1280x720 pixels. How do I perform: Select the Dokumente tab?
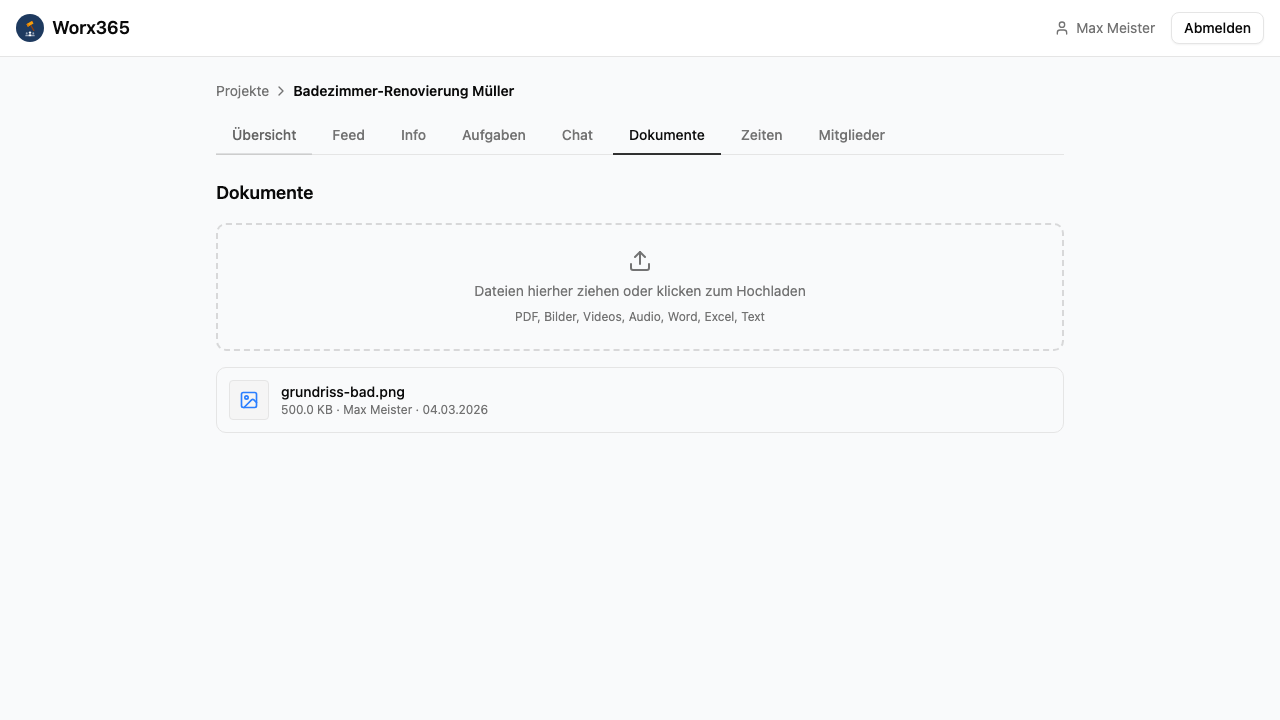[x=666, y=135]
